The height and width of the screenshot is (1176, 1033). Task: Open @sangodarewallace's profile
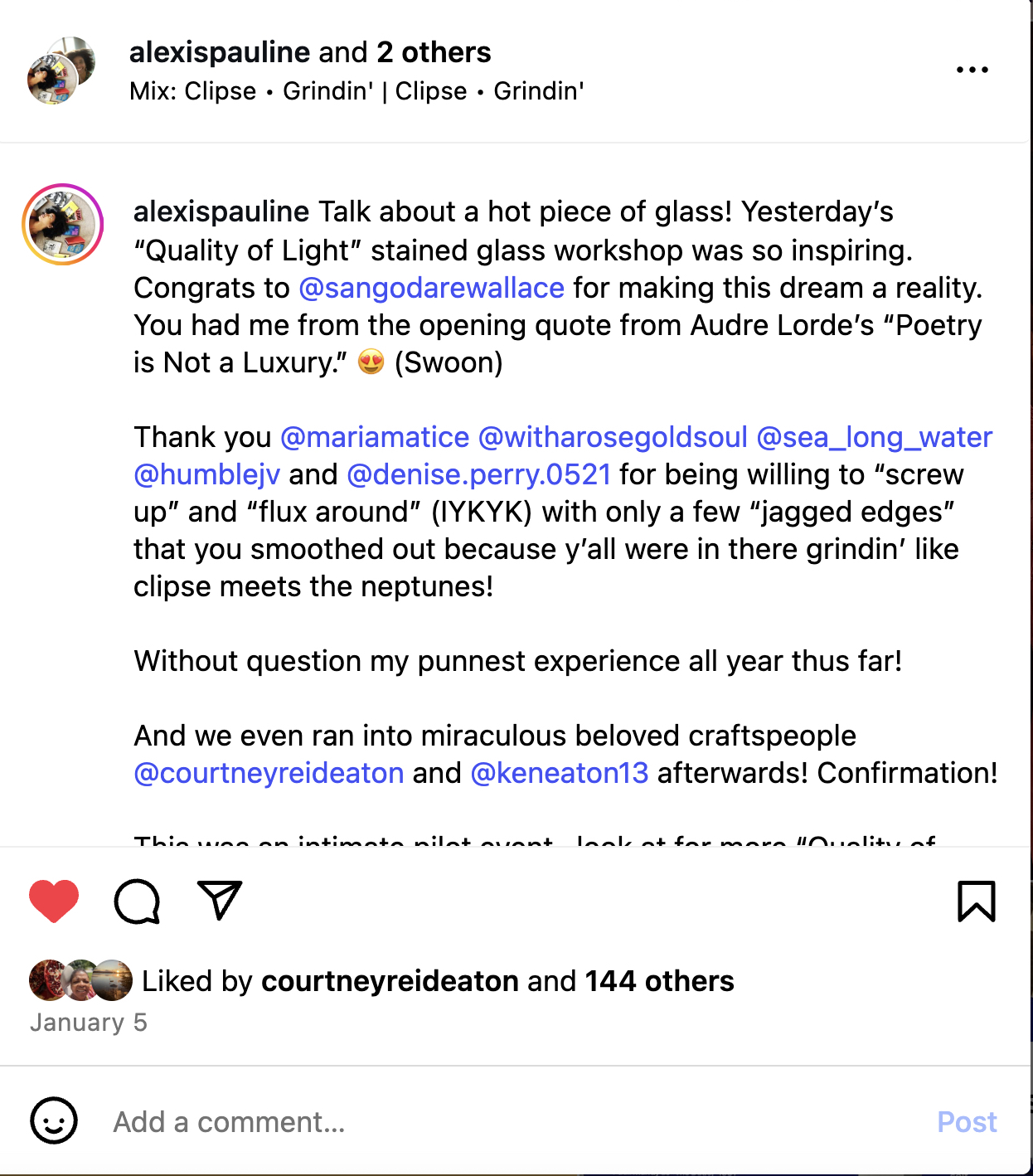[x=430, y=288]
